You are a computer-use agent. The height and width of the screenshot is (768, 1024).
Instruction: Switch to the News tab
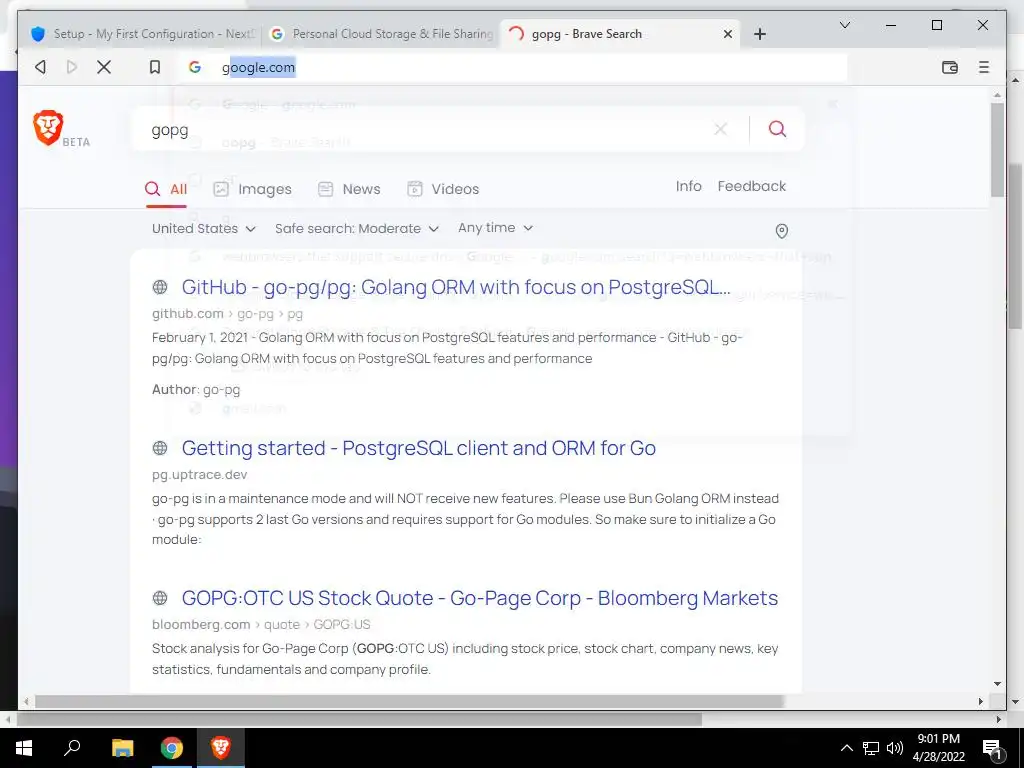pyautogui.click(x=349, y=189)
